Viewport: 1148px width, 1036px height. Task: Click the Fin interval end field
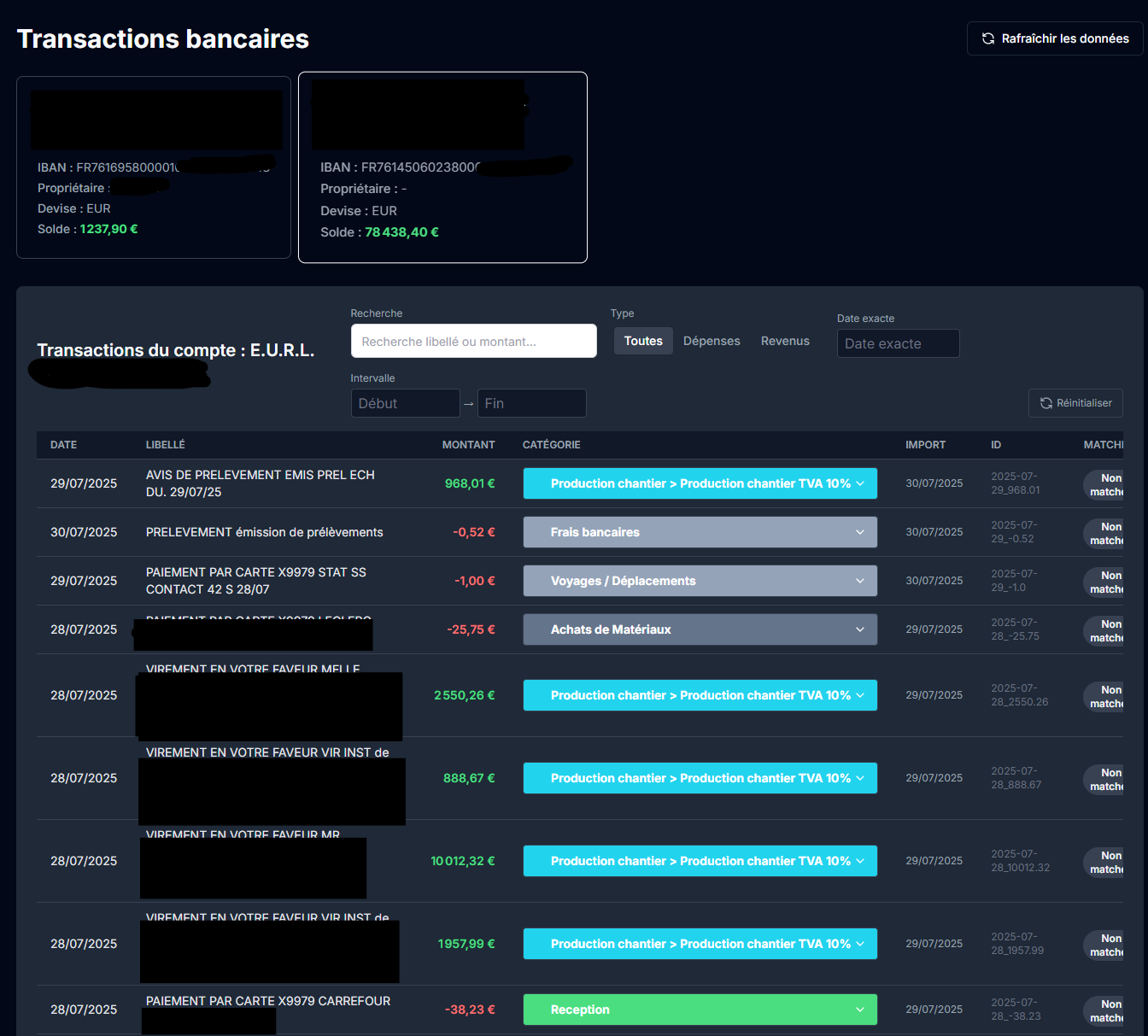pos(531,403)
